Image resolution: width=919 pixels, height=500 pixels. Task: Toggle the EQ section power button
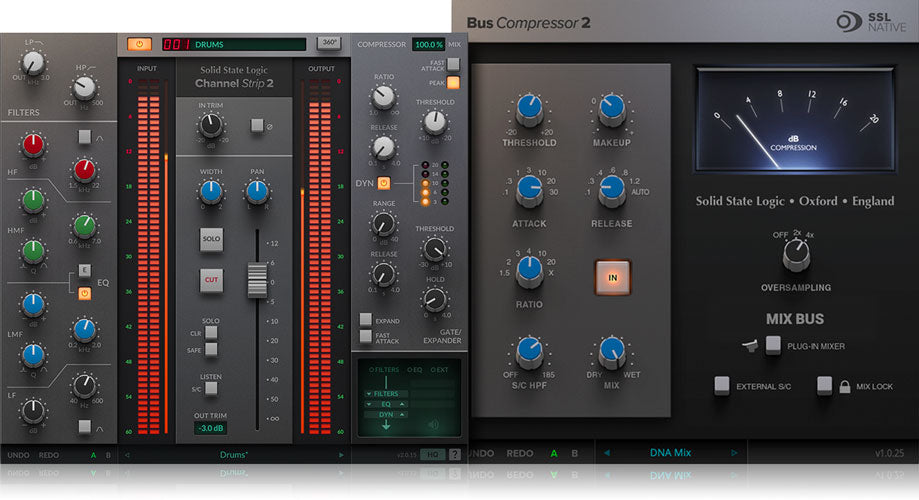[84, 292]
